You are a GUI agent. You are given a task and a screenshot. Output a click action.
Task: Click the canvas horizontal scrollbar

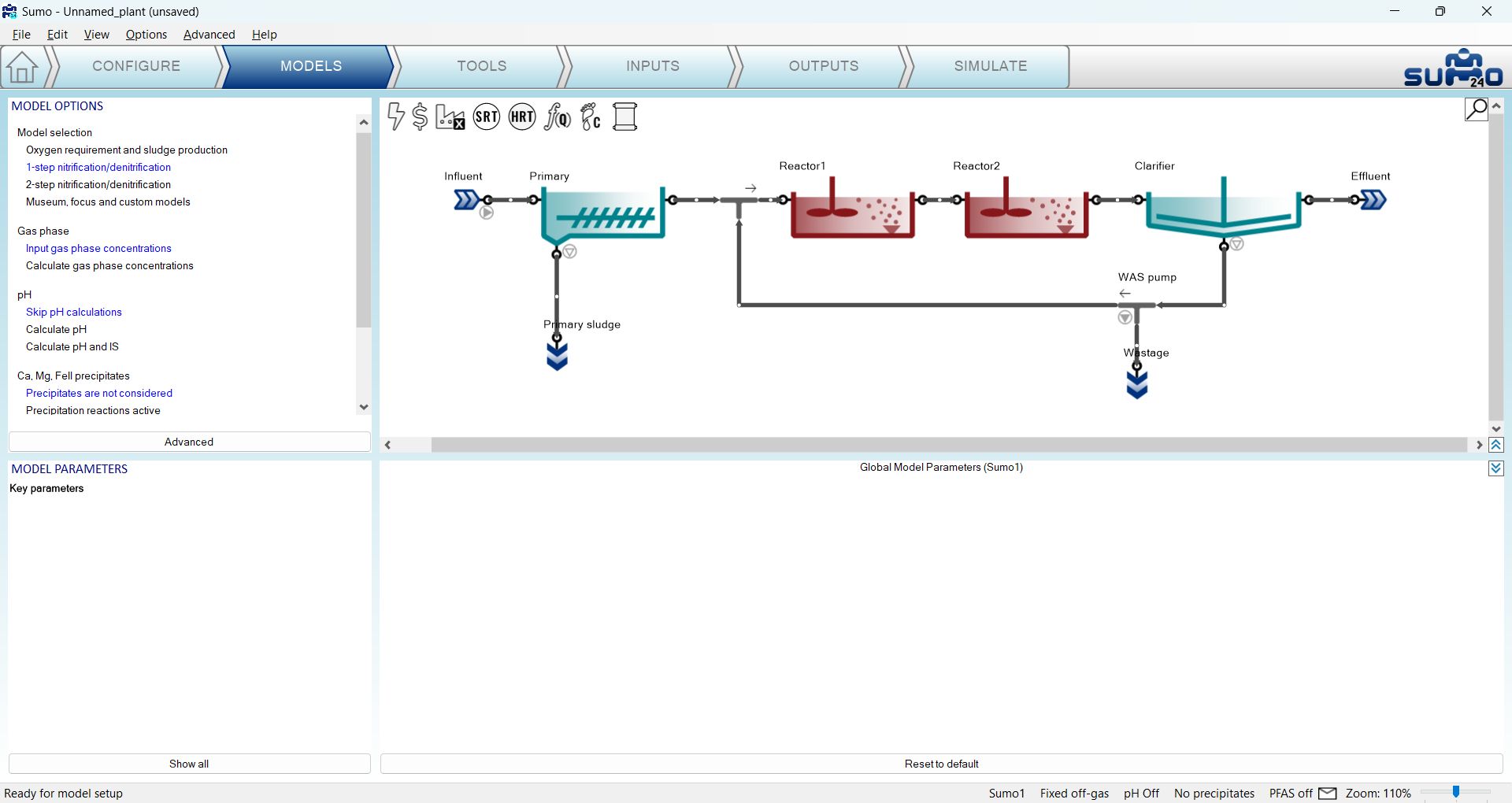[x=949, y=445]
